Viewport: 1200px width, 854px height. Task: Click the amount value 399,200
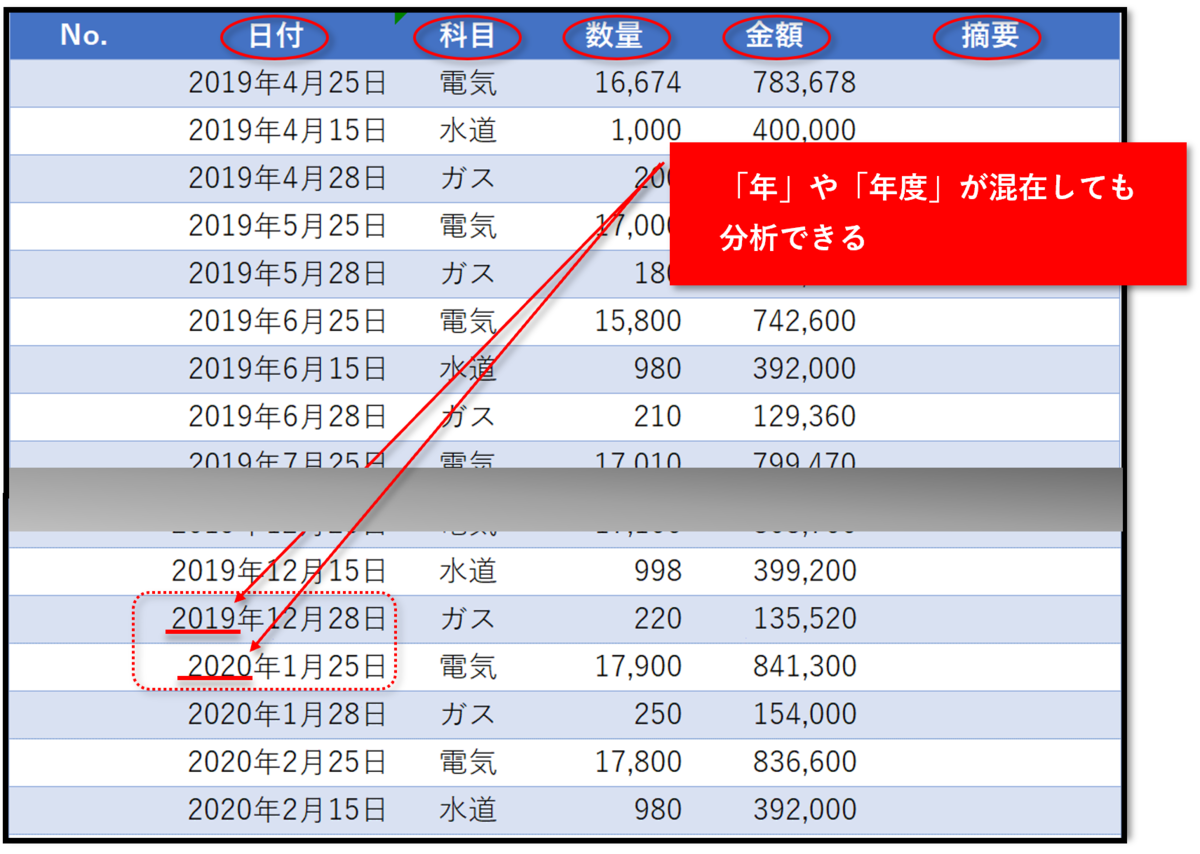pos(804,571)
